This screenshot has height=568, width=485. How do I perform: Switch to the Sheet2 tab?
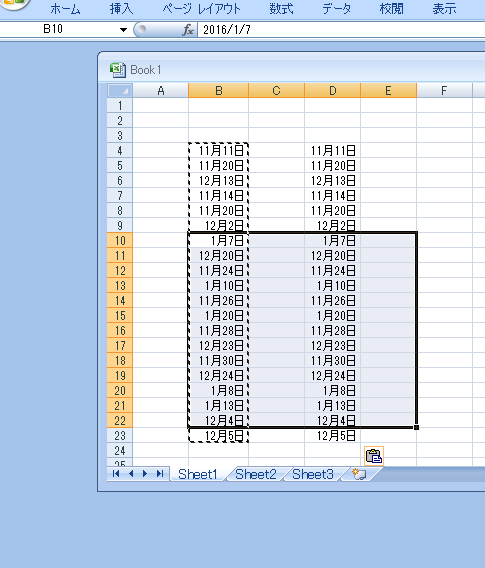pos(256,474)
